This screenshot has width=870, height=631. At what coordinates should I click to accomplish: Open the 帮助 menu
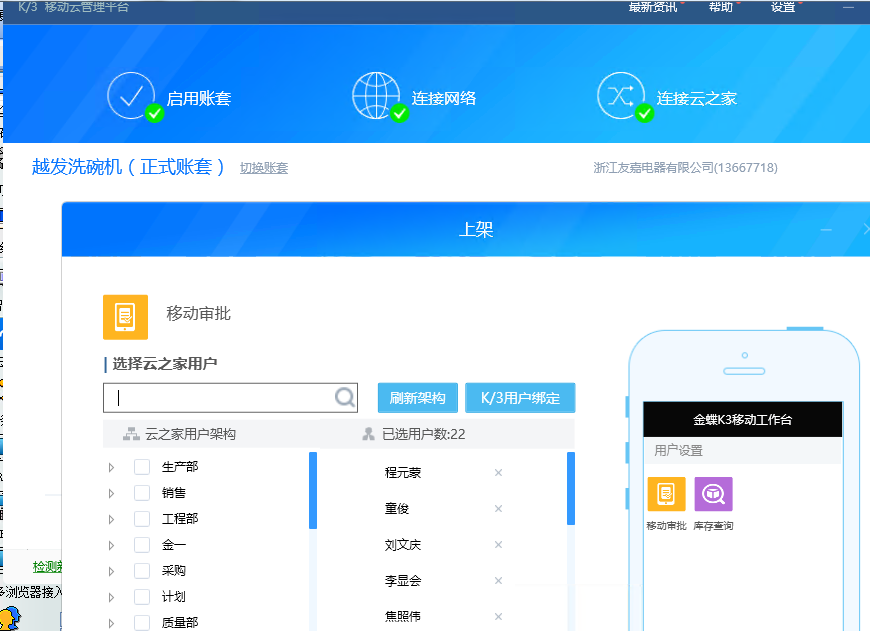[x=721, y=7]
